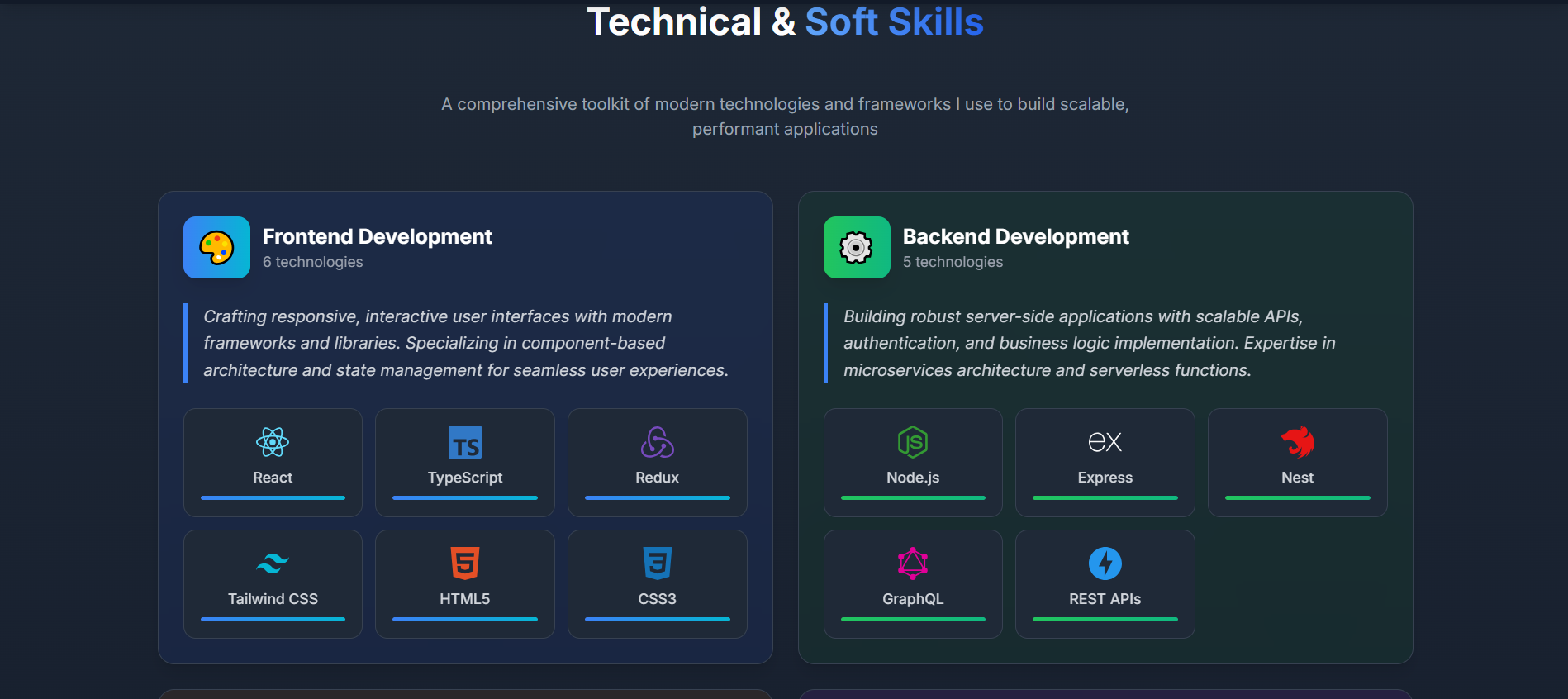Click the Tailwind CSS skill label
This screenshot has height=699, width=1568.
point(273,599)
